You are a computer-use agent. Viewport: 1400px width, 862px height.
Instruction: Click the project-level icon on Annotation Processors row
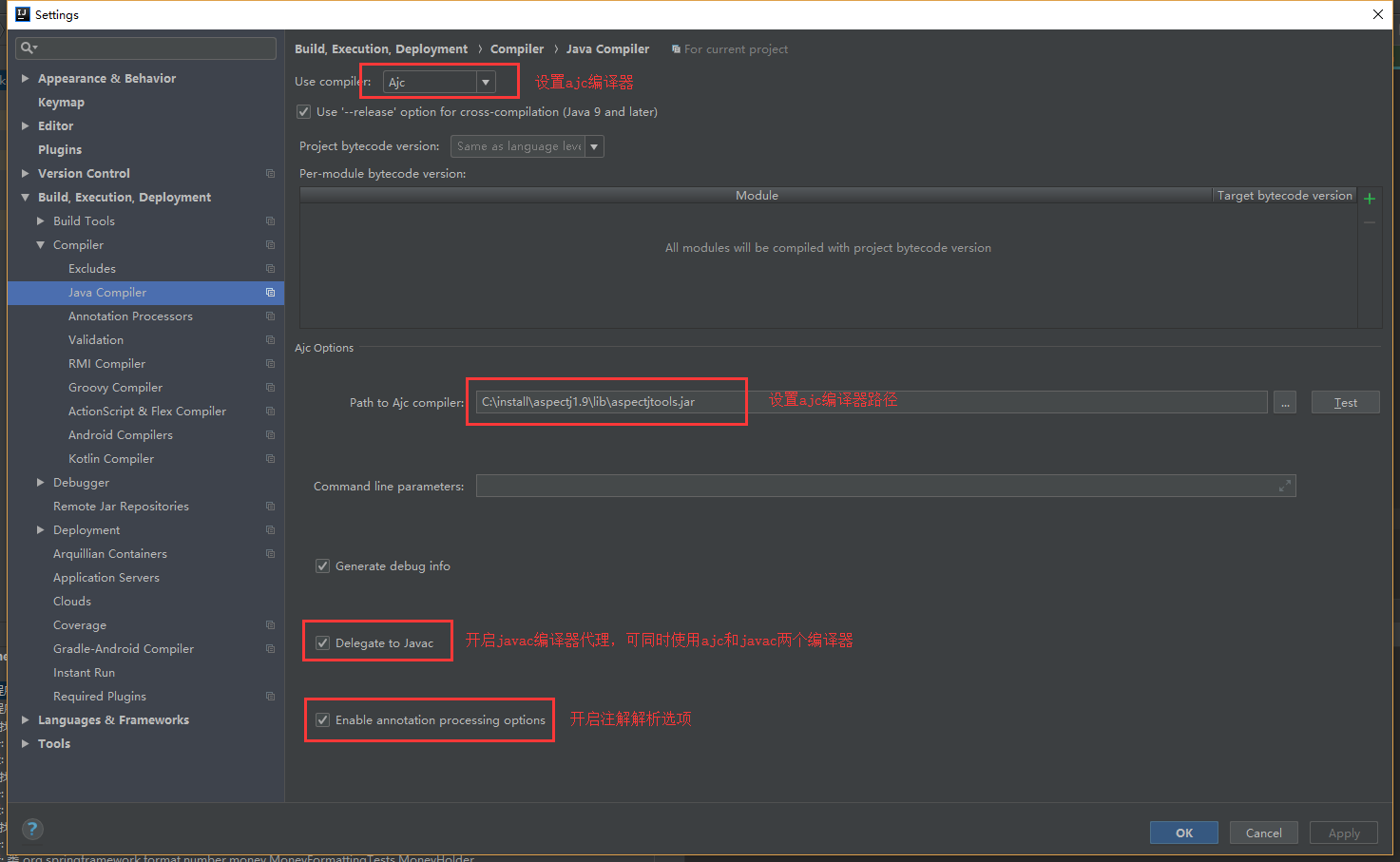270,316
